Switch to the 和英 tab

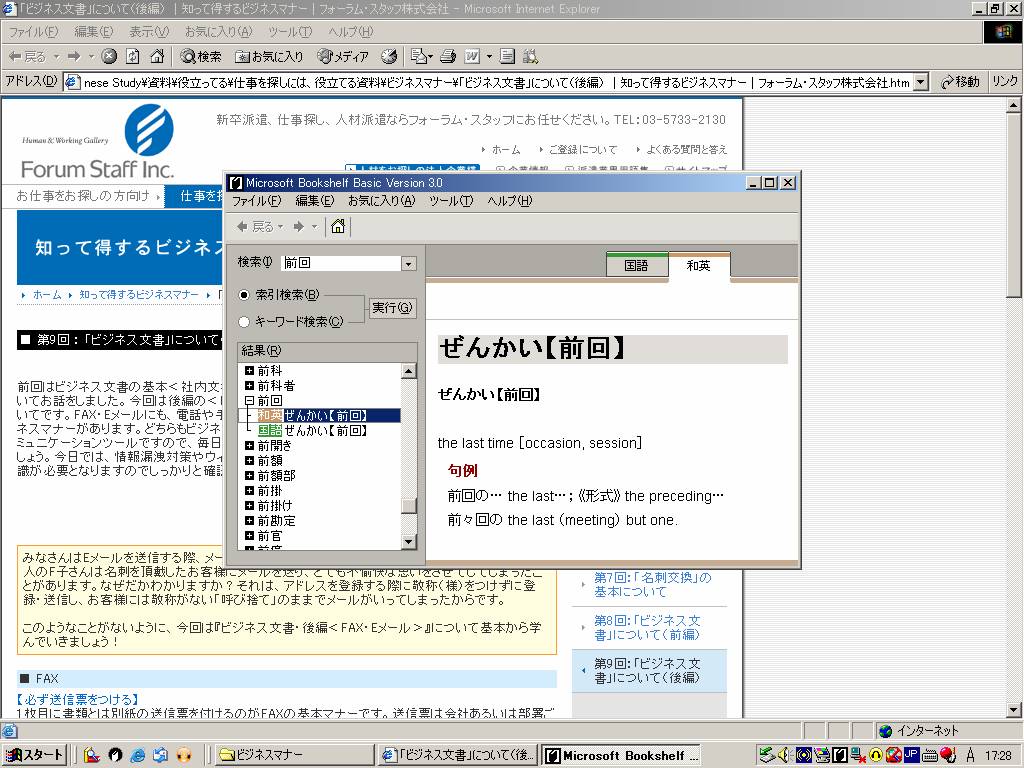click(x=699, y=266)
